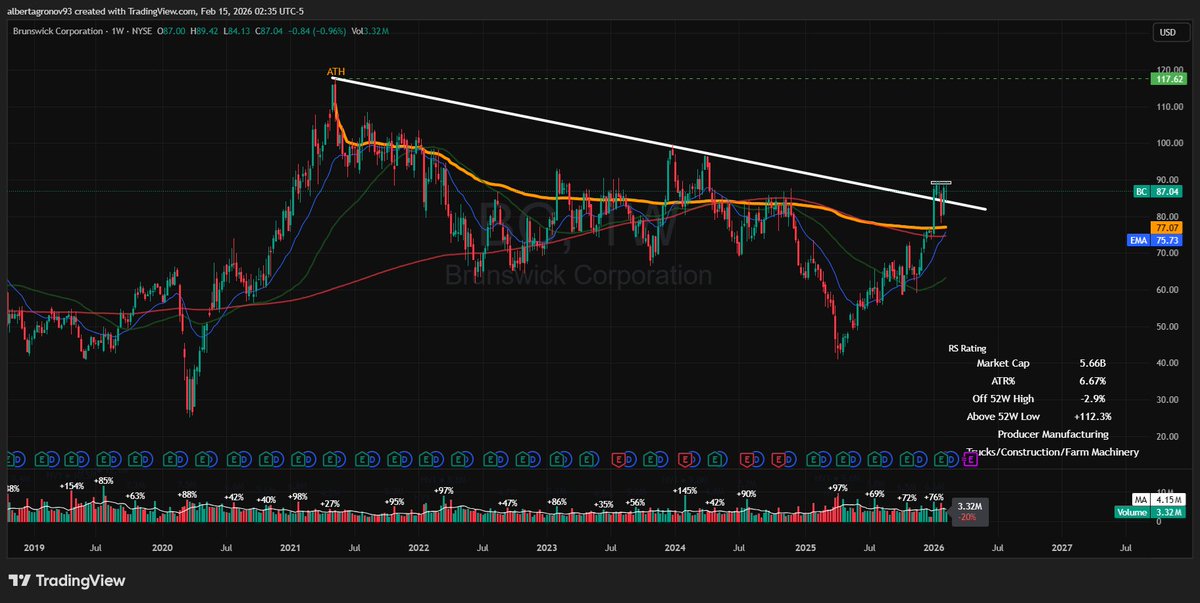
Task: Select the white descending trendline
Action: tap(660, 143)
